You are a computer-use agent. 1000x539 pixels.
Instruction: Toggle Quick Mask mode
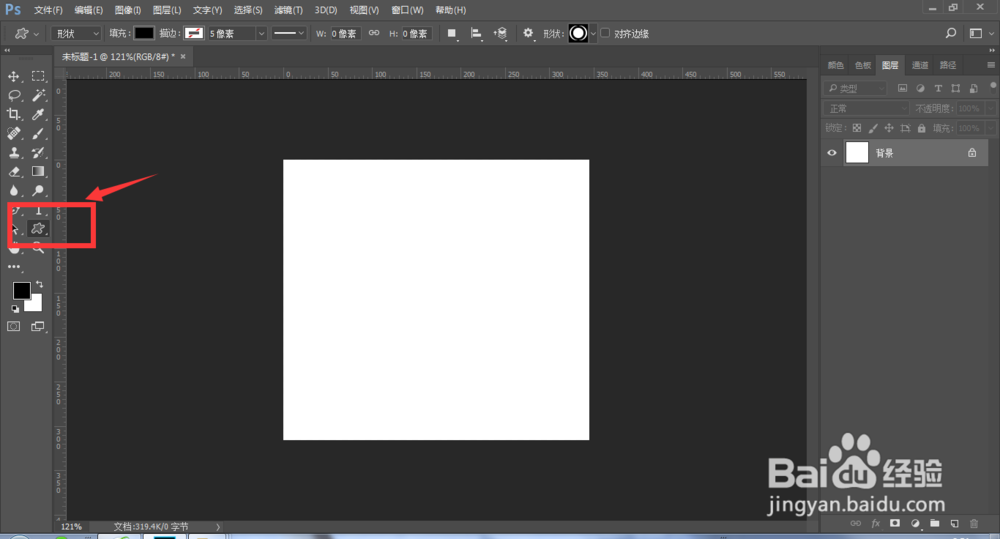13,327
